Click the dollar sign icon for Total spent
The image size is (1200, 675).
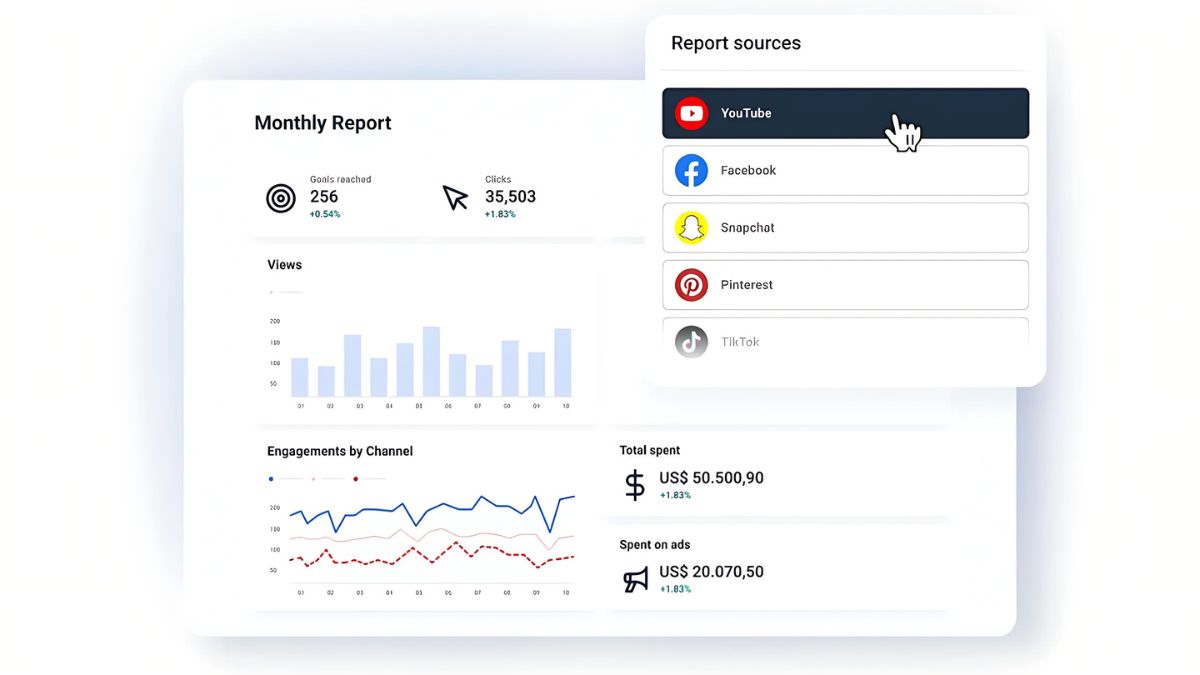click(635, 485)
